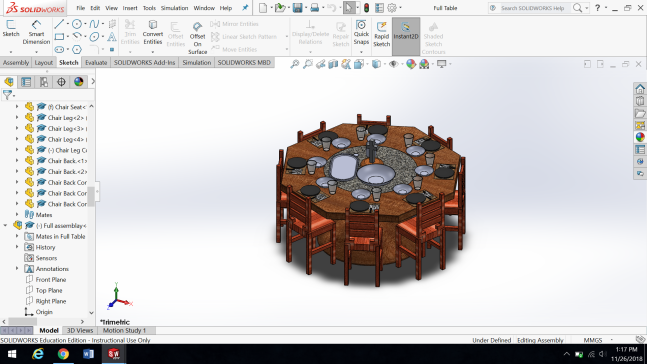Click the Save icon in toolbar
This screenshot has height=364, width=647.
pos(297,7)
